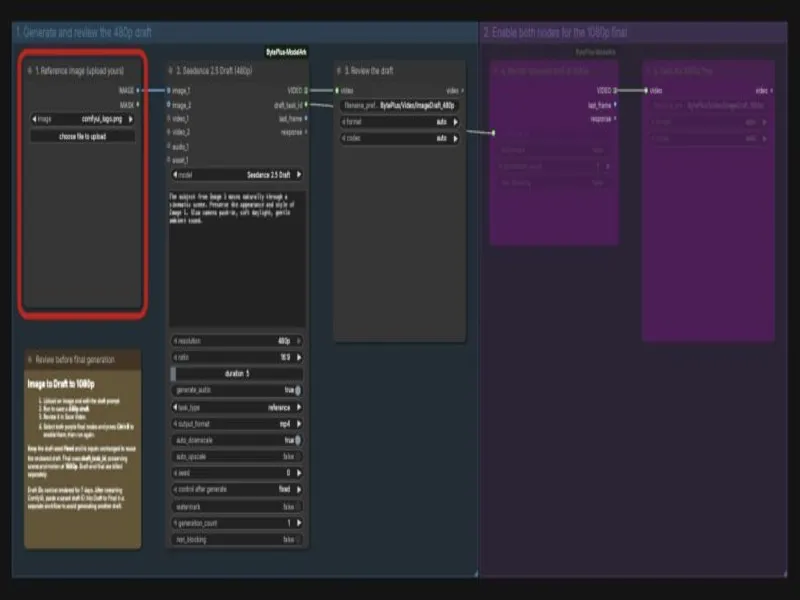
Task: Open the model dropdown showing Seedance 2.5 Draft
Action: 237,174
